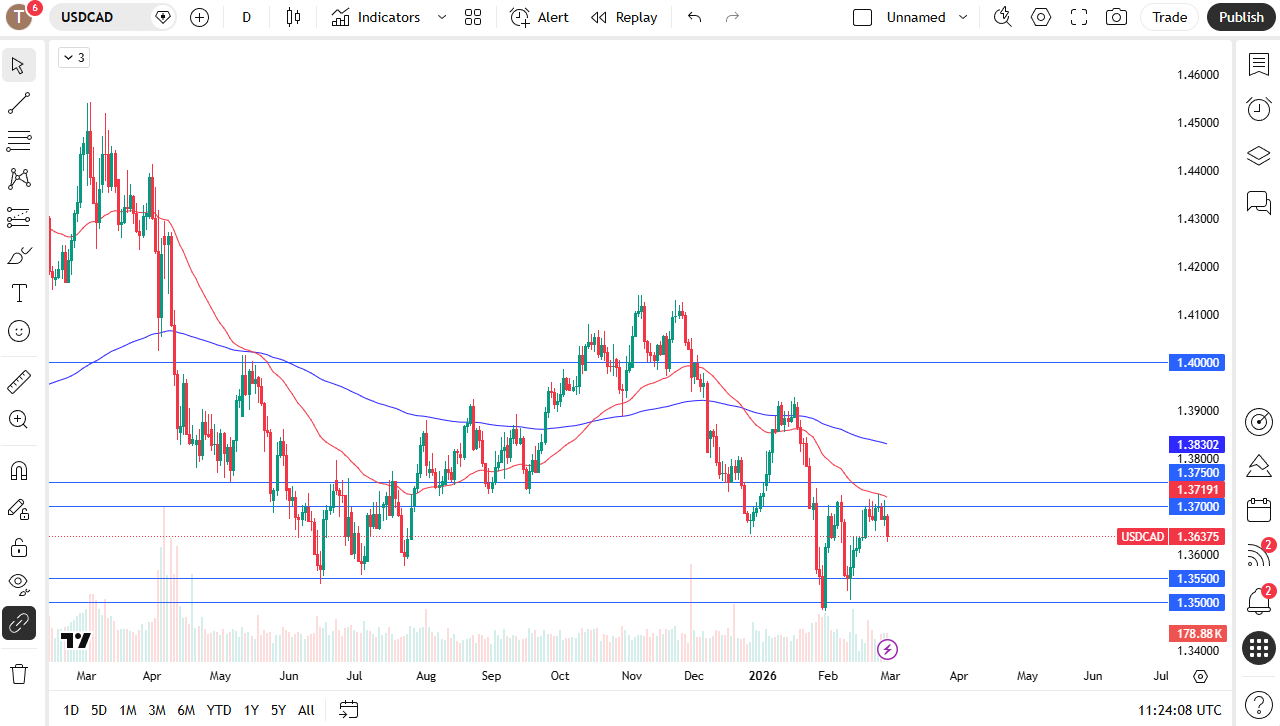Screen dimensions: 1280x726
Task: Take a chart snapshot with camera icon
Action: 1116,17
